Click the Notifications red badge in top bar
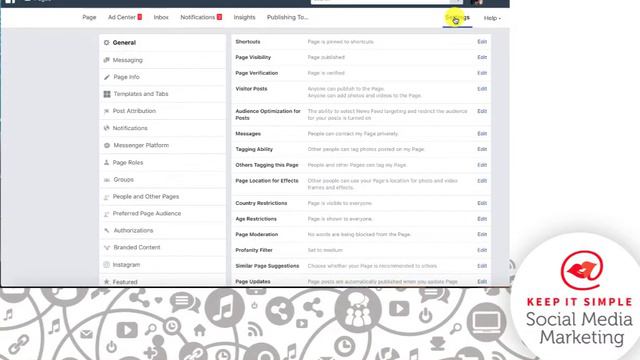 (x=219, y=17)
